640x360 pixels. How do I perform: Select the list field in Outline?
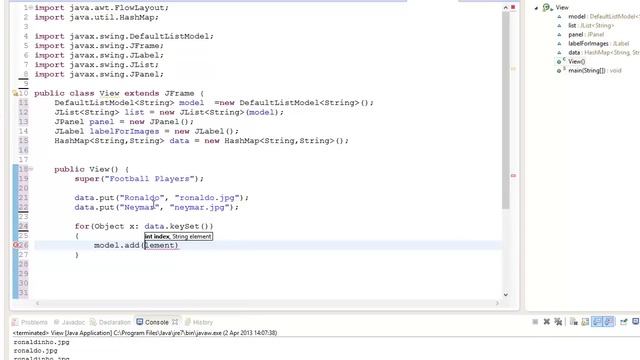point(591,25)
